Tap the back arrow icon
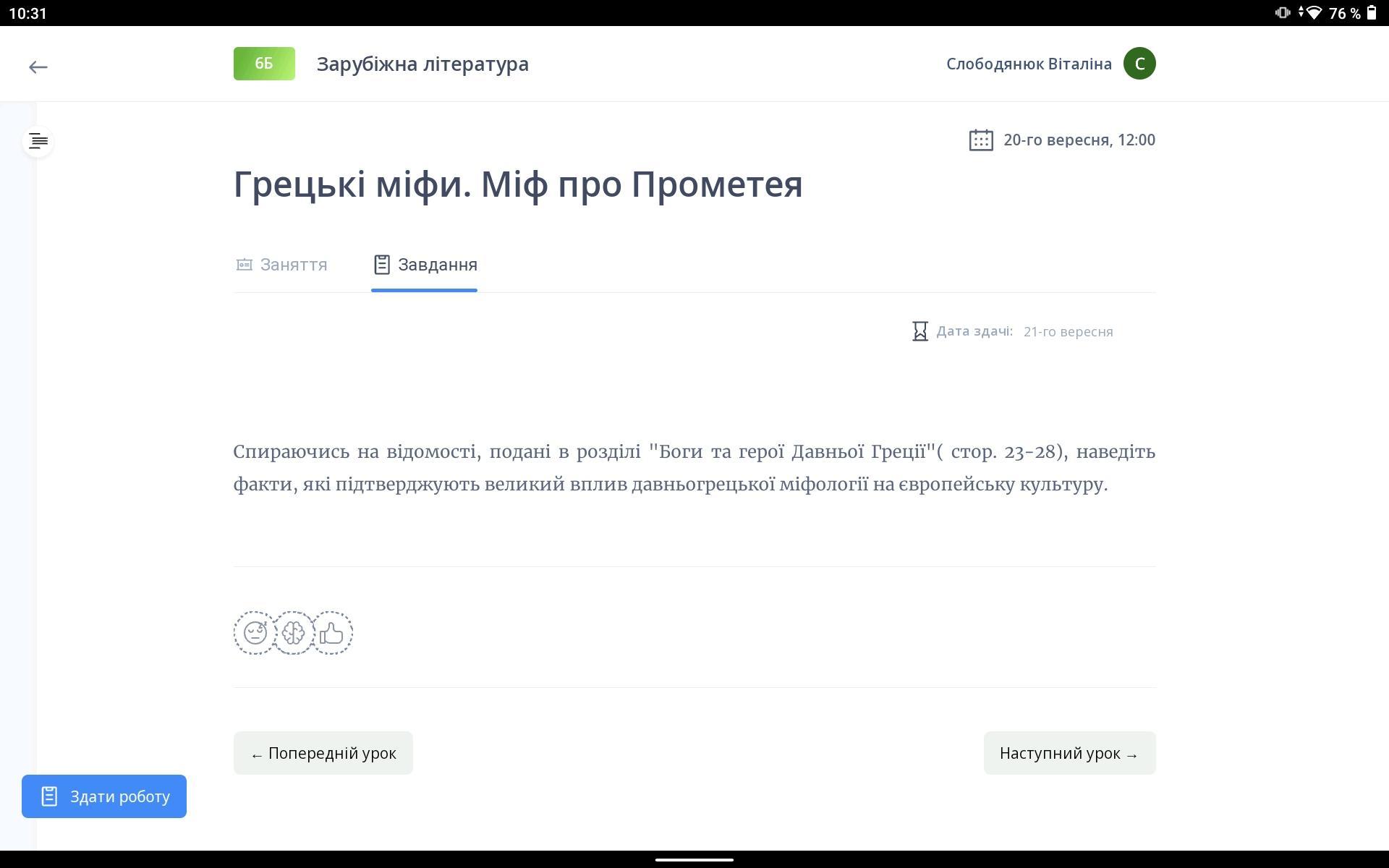Viewport: 1389px width, 868px height. [38, 67]
